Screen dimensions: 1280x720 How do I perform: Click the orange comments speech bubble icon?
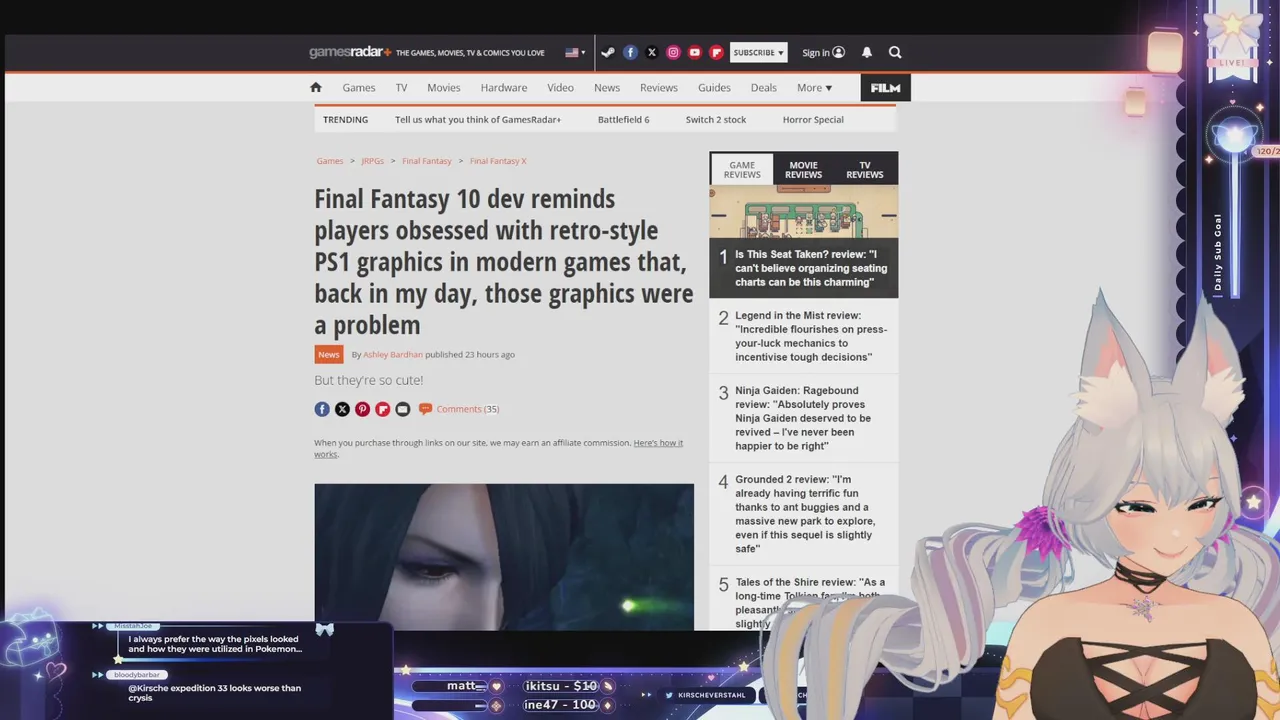point(425,409)
